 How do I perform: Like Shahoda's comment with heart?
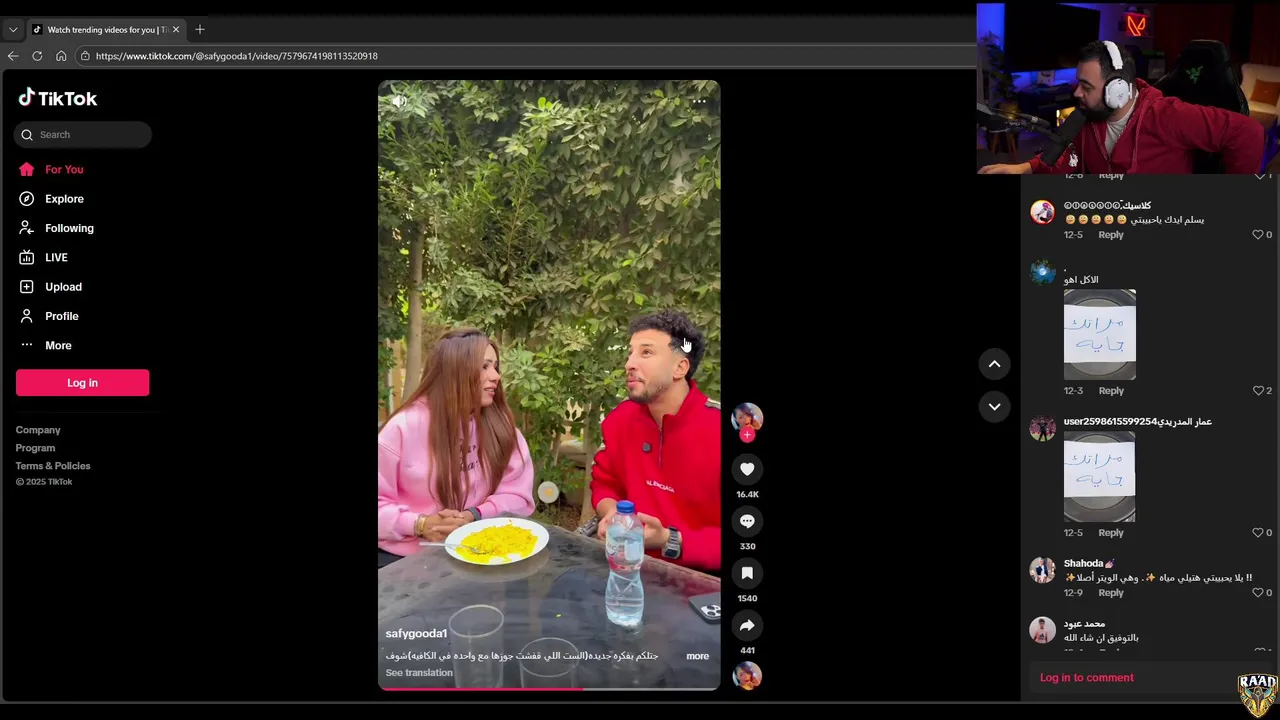(x=1258, y=593)
